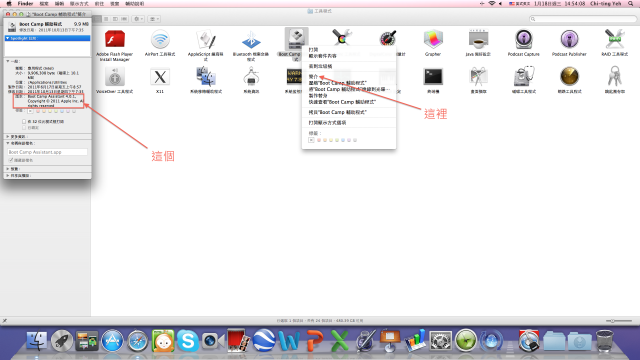
Task: Collapse the Spotlight comments section
Action: coord(8,38)
